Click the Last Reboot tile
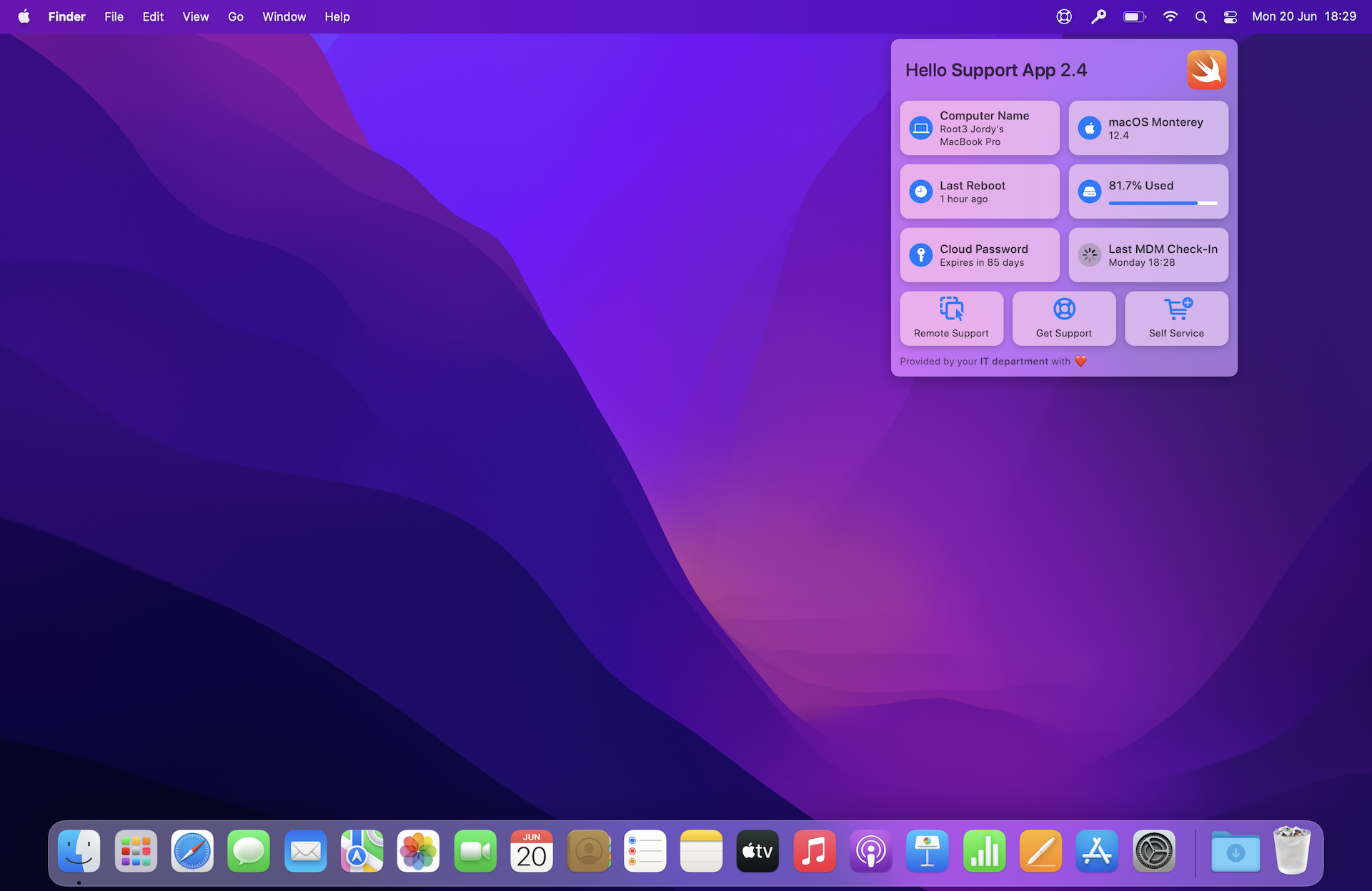 [980, 191]
